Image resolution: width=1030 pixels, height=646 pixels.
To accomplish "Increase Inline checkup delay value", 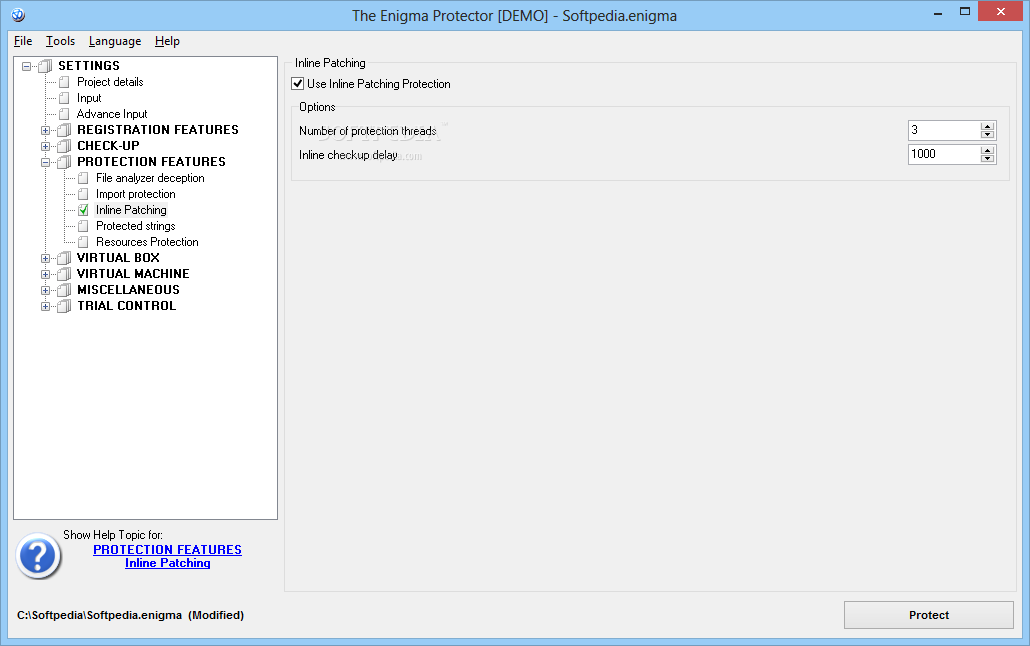I will pos(987,150).
